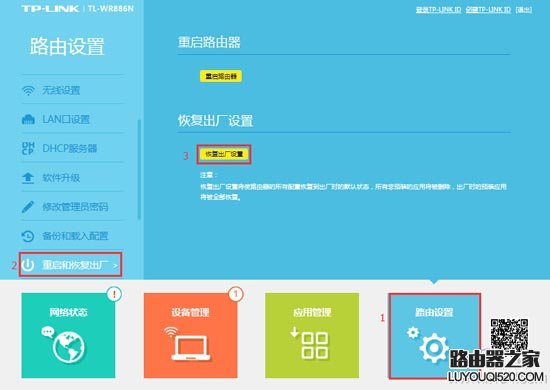Select DHCP服务器 sidebar entry
This screenshot has height=390, width=550.
72,148
